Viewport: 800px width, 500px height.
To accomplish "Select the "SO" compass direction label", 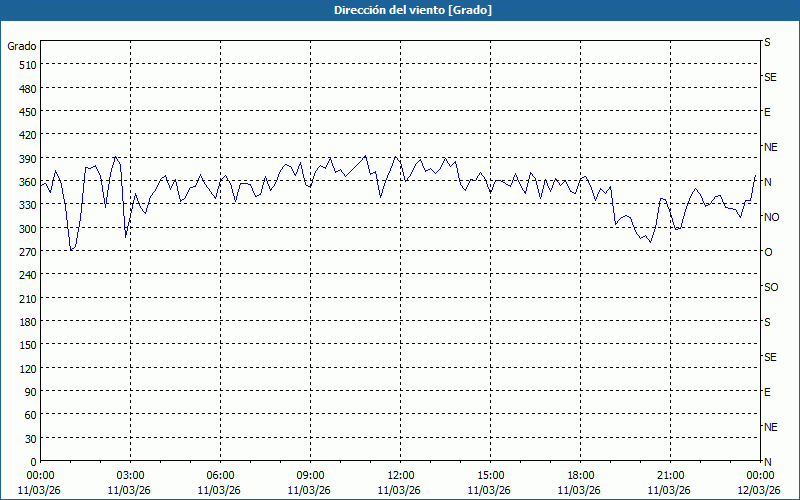I will coord(770,287).
